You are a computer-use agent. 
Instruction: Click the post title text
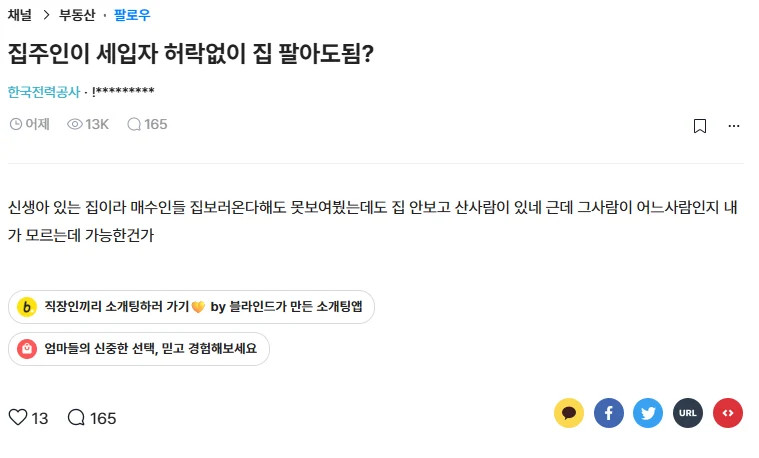pyautogui.click(x=191, y=53)
